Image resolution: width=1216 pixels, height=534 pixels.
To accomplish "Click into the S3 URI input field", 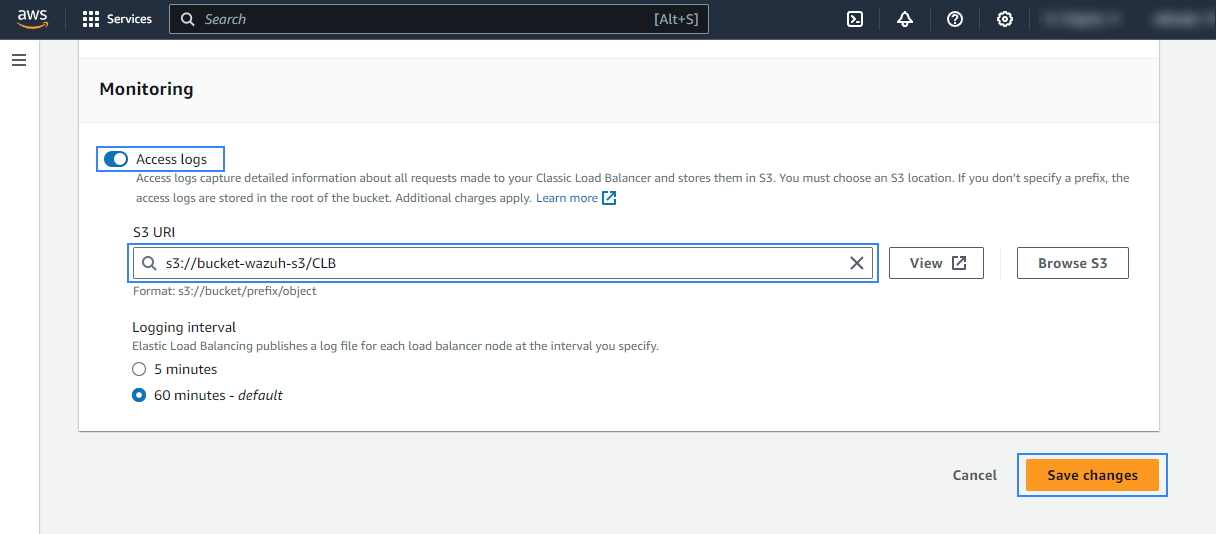I will 500,263.
